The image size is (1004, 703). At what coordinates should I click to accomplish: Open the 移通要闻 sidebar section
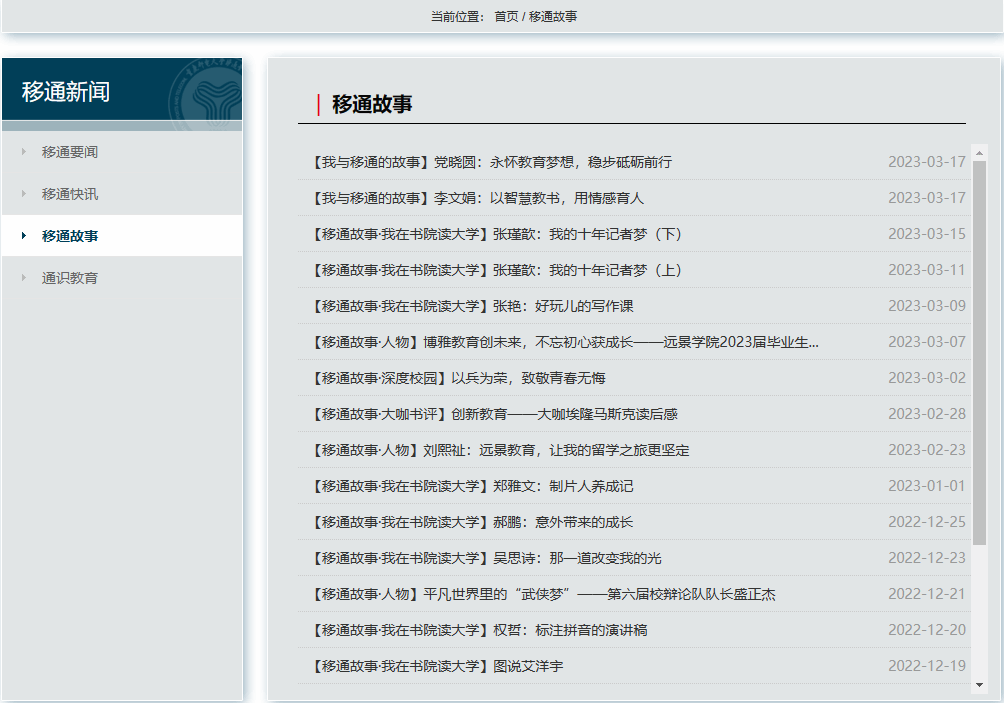pos(70,152)
